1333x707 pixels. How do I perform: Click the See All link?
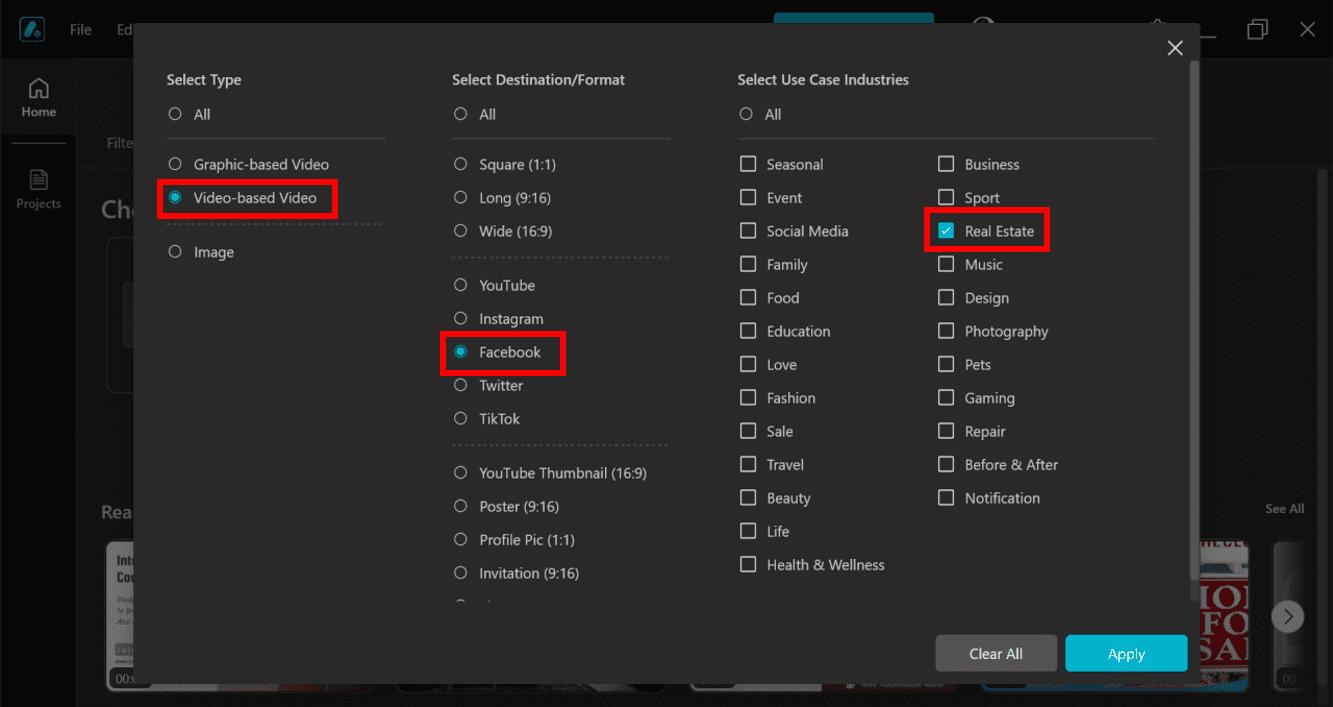click(1284, 509)
